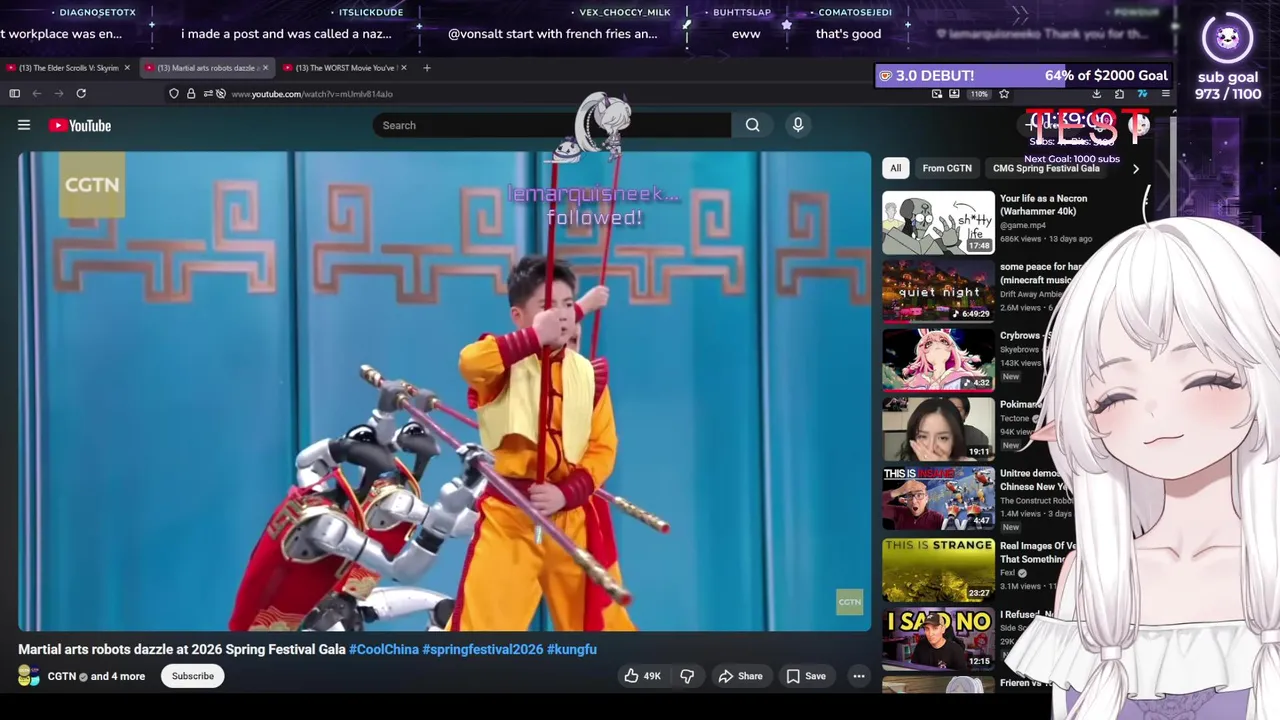Click the #CoolChina hashtag
The height and width of the screenshot is (720, 1280).
[x=384, y=649]
